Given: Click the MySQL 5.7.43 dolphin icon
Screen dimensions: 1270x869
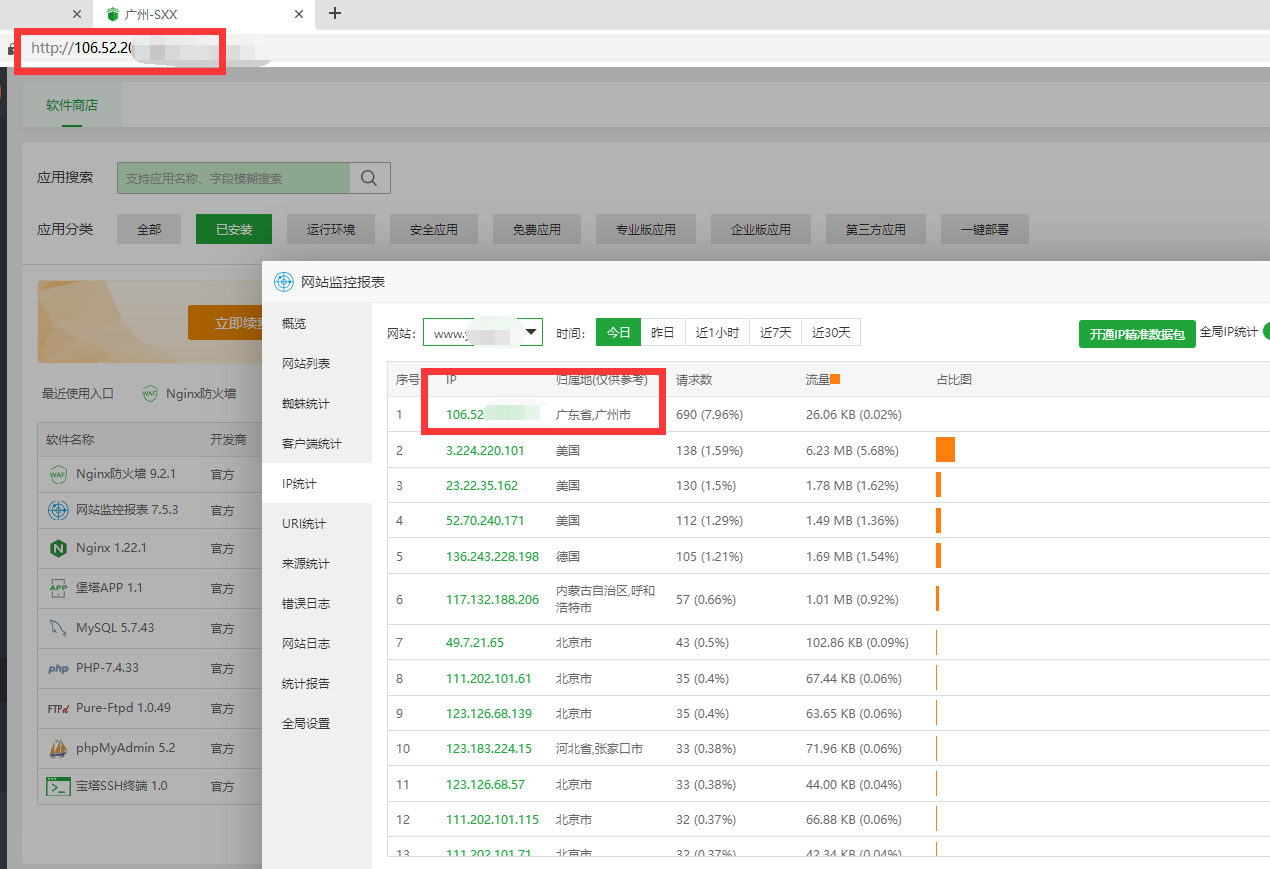Looking at the screenshot, I should point(58,628).
